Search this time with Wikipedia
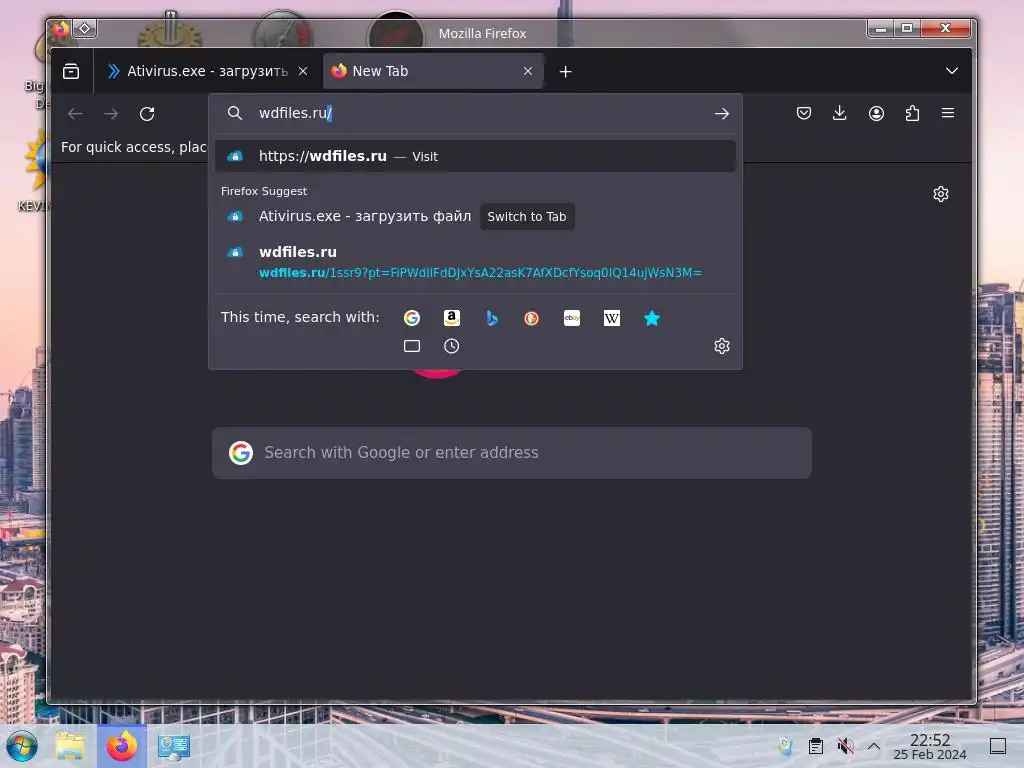Screen dimensions: 1024x768 coord(612,318)
